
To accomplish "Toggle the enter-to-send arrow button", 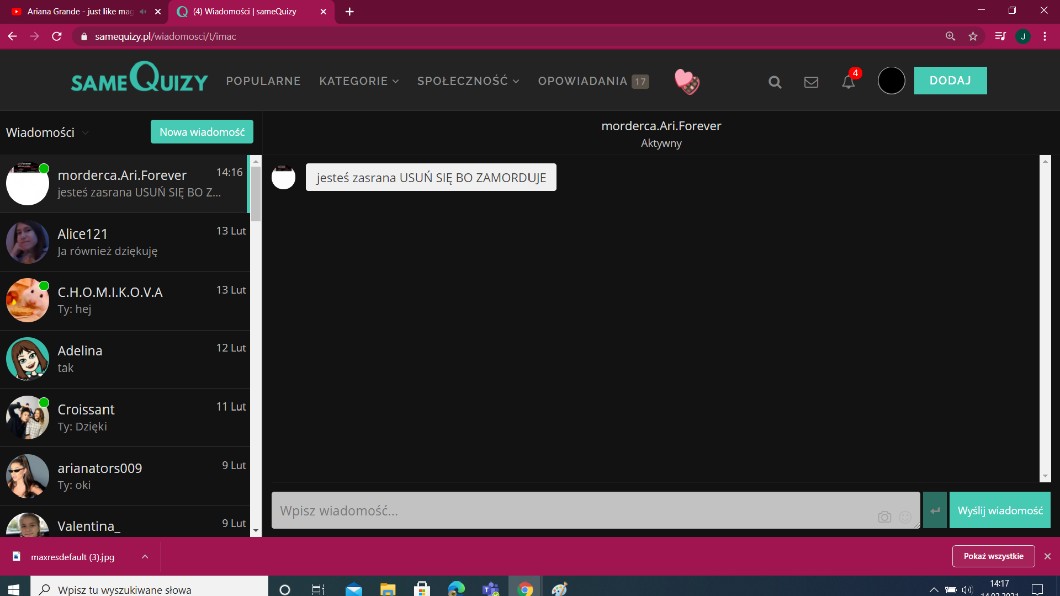I will [x=935, y=510].
